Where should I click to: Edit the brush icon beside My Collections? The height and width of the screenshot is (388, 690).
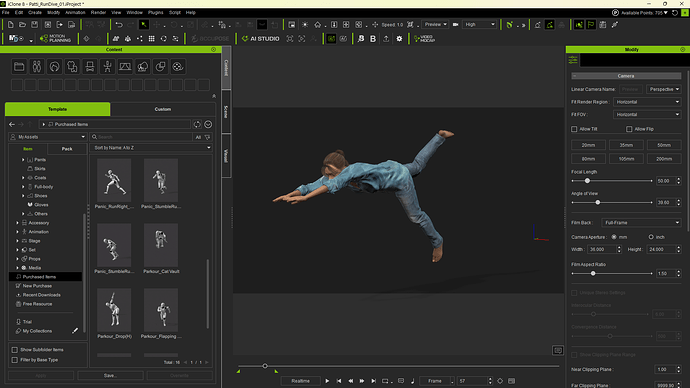click(x=75, y=330)
